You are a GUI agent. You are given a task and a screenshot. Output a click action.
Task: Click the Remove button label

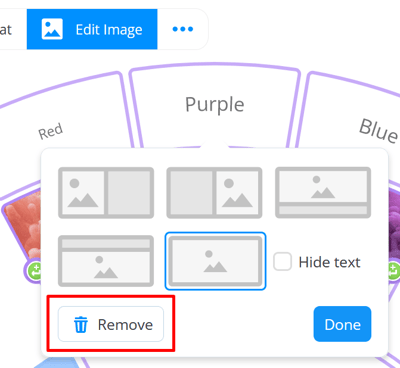click(125, 325)
